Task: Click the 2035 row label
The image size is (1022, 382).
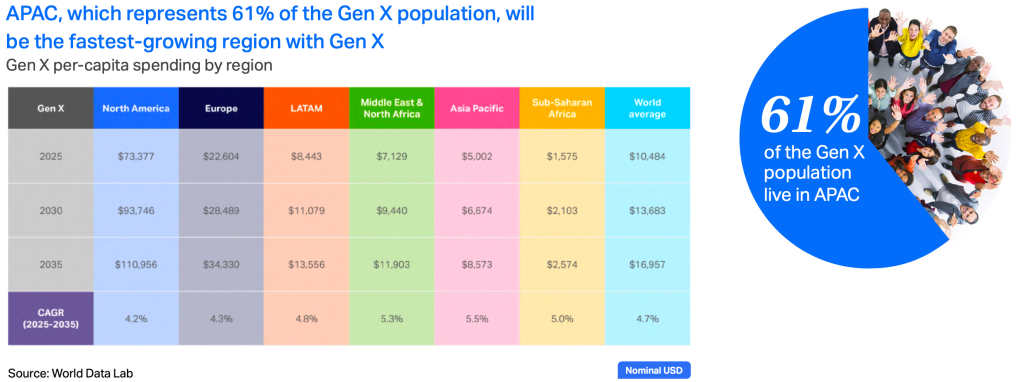Action: click(50, 265)
